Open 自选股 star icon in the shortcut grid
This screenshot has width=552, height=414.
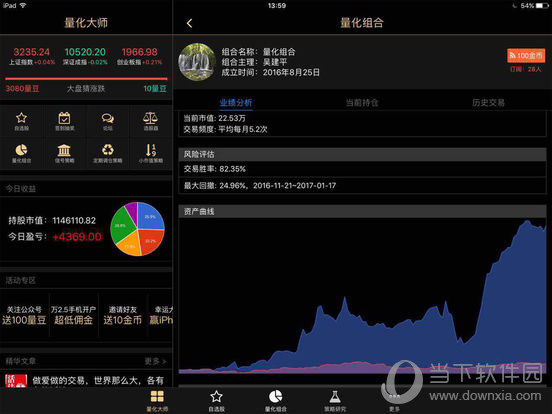click(x=21, y=121)
